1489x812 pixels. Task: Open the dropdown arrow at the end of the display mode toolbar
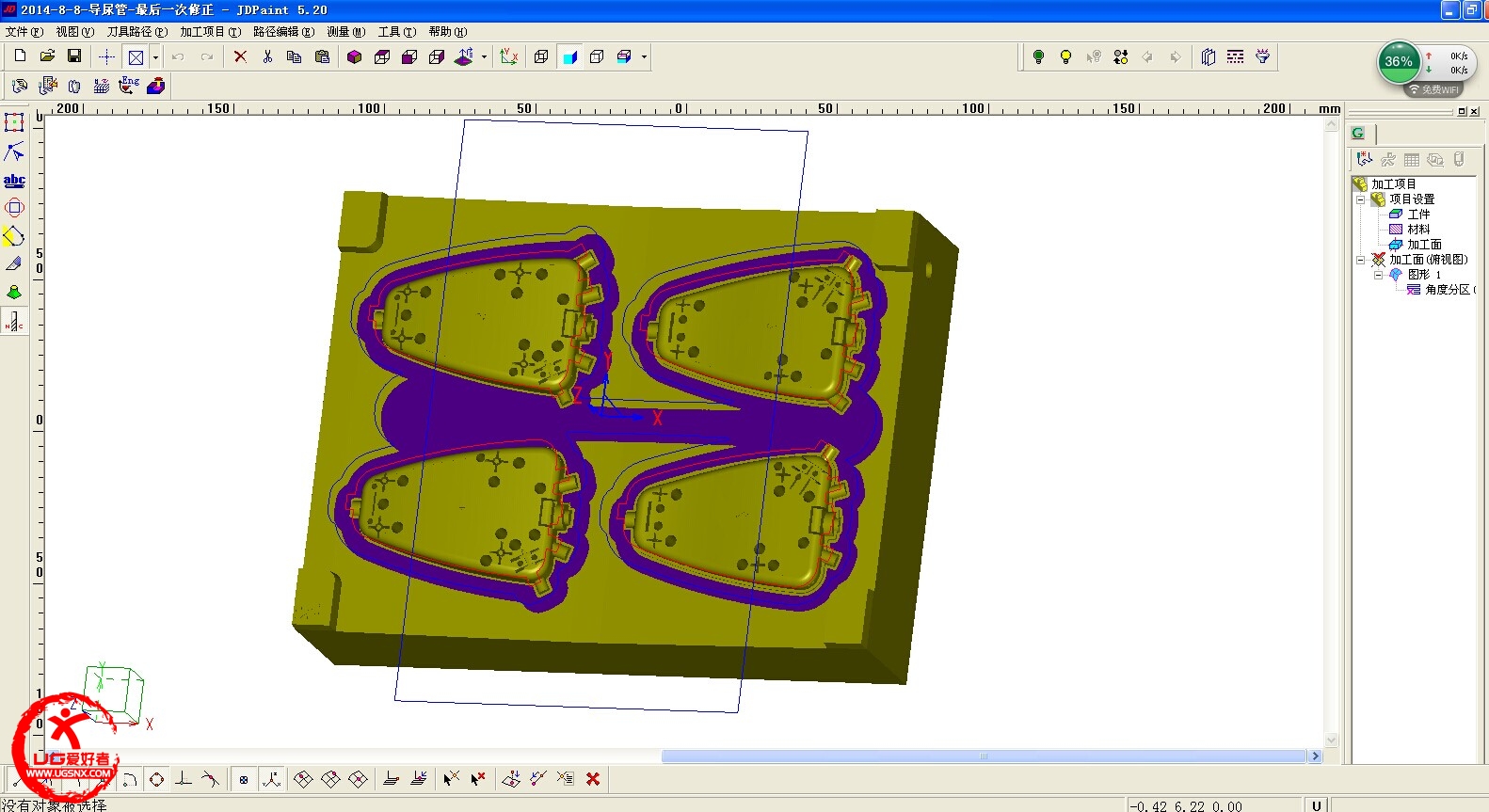click(x=644, y=57)
